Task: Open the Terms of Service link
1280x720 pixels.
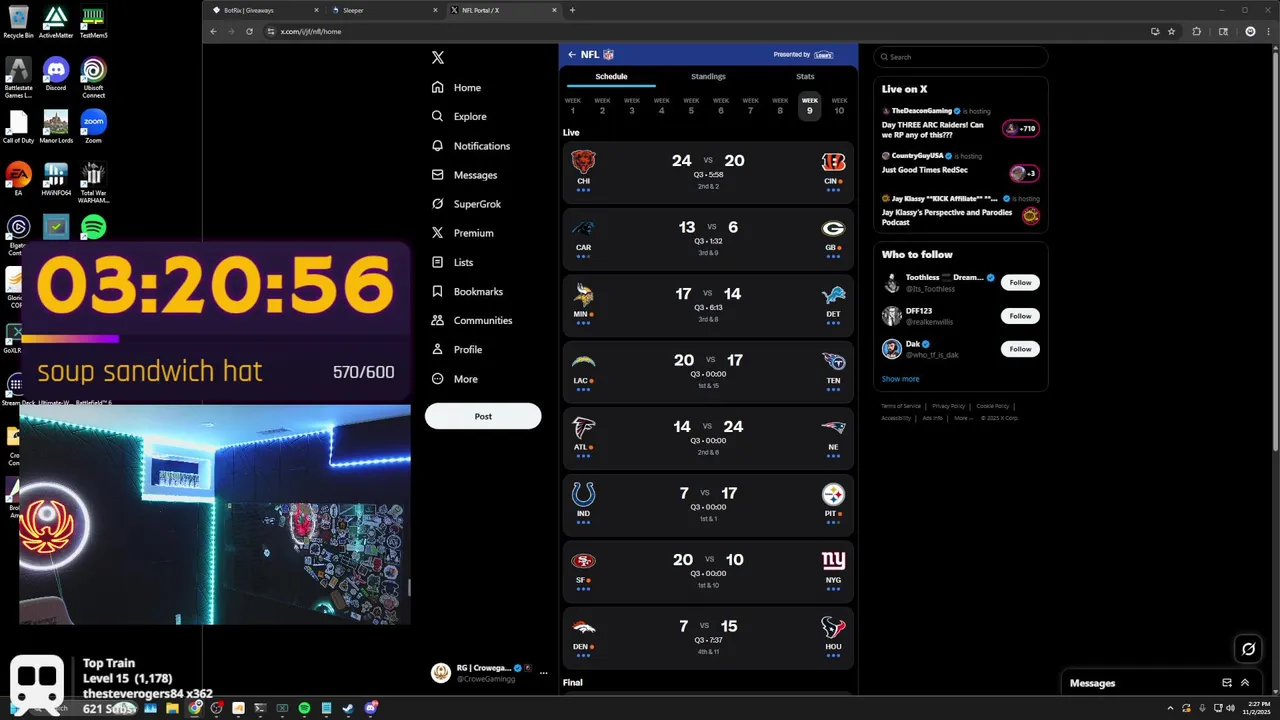Action: [x=901, y=406]
